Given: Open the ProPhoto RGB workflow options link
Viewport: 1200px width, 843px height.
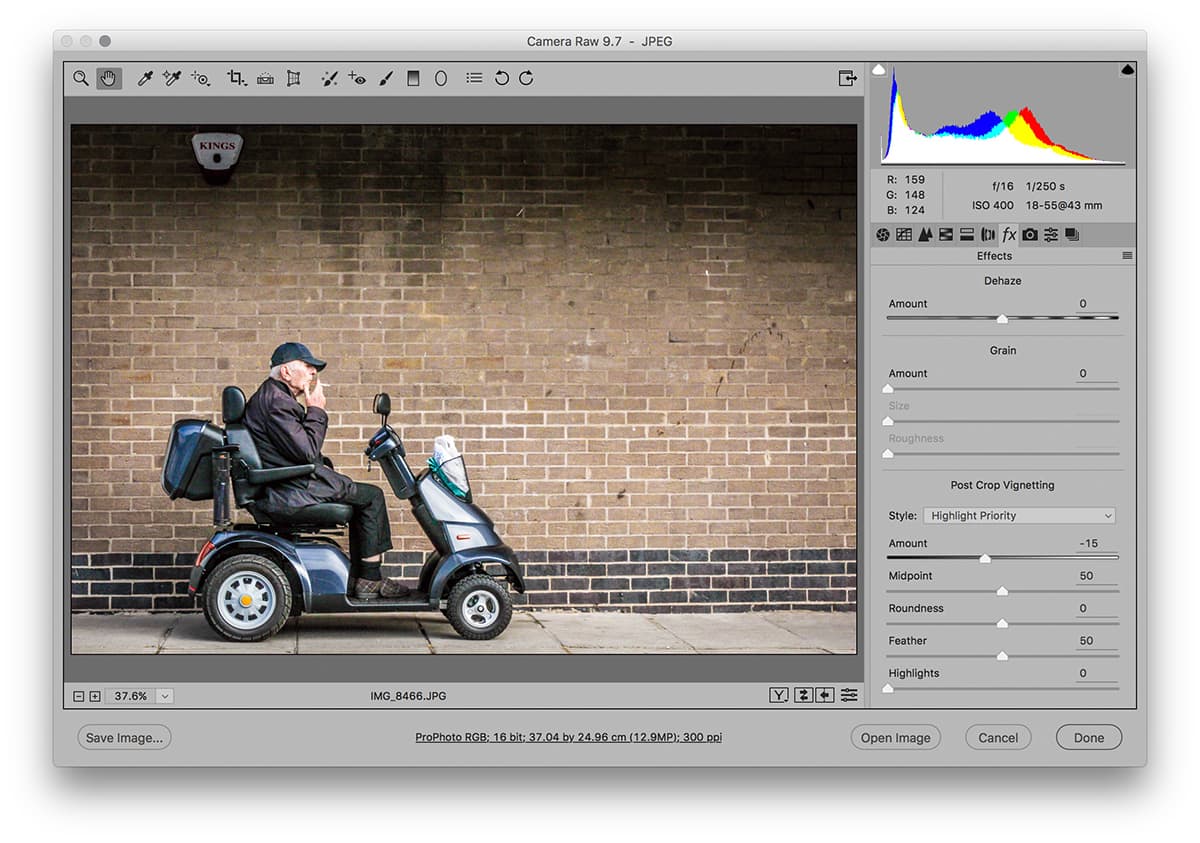Looking at the screenshot, I should [x=569, y=738].
